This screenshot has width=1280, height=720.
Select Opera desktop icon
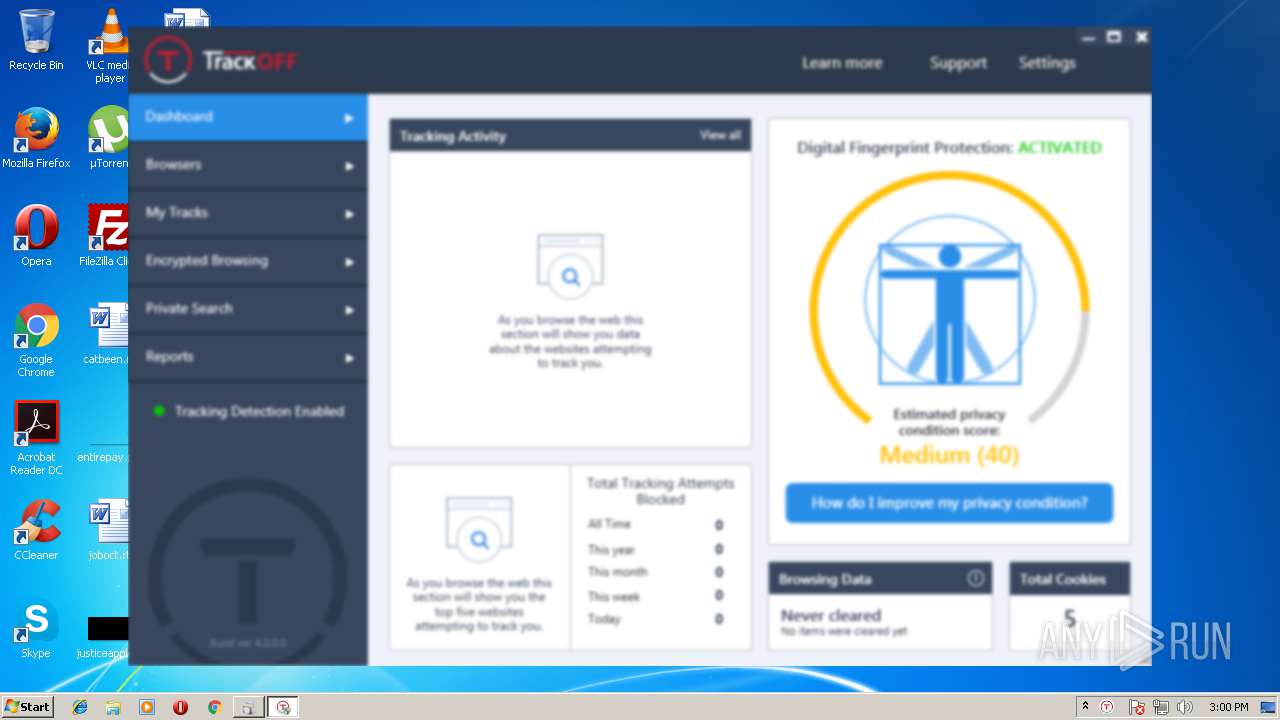tap(36, 236)
